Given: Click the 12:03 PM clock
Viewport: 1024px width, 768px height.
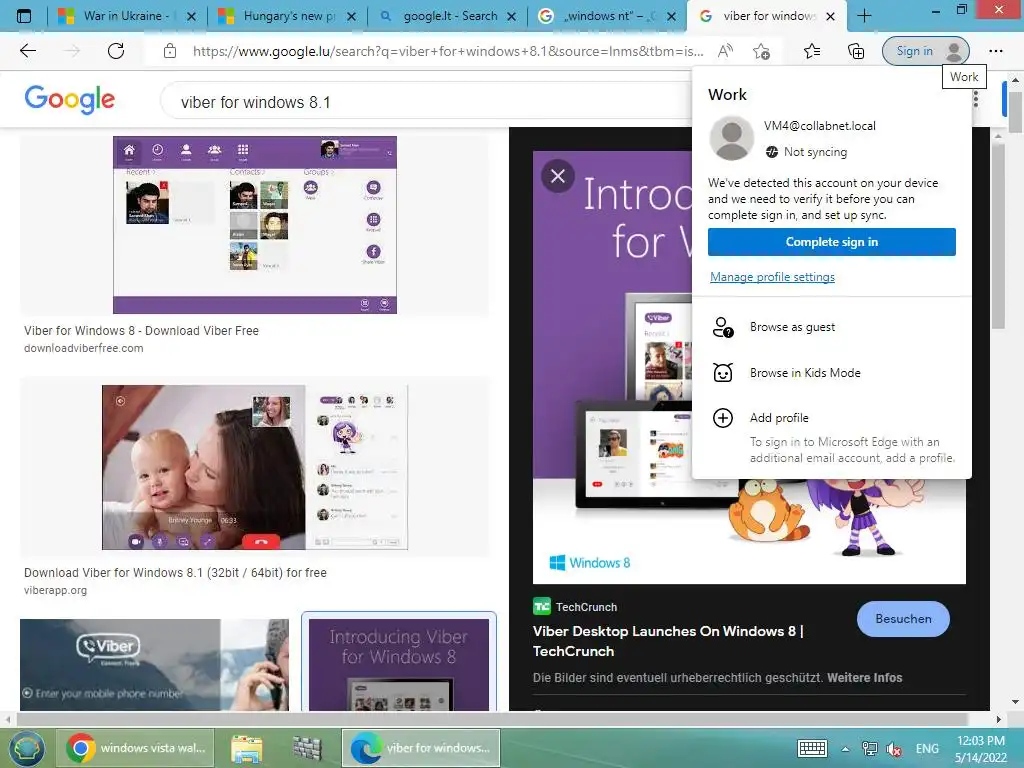Looking at the screenshot, I should pos(981,741).
